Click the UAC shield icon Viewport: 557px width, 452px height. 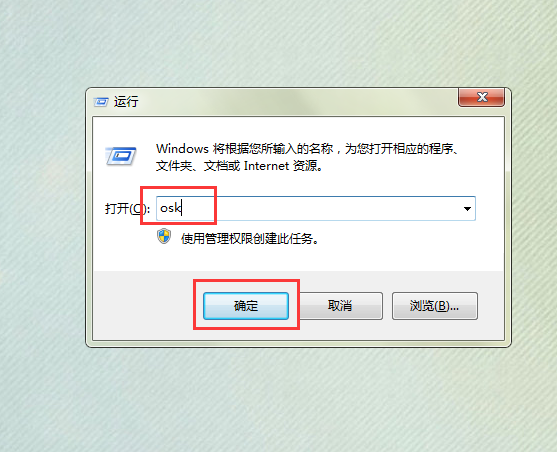[x=164, y=237]
